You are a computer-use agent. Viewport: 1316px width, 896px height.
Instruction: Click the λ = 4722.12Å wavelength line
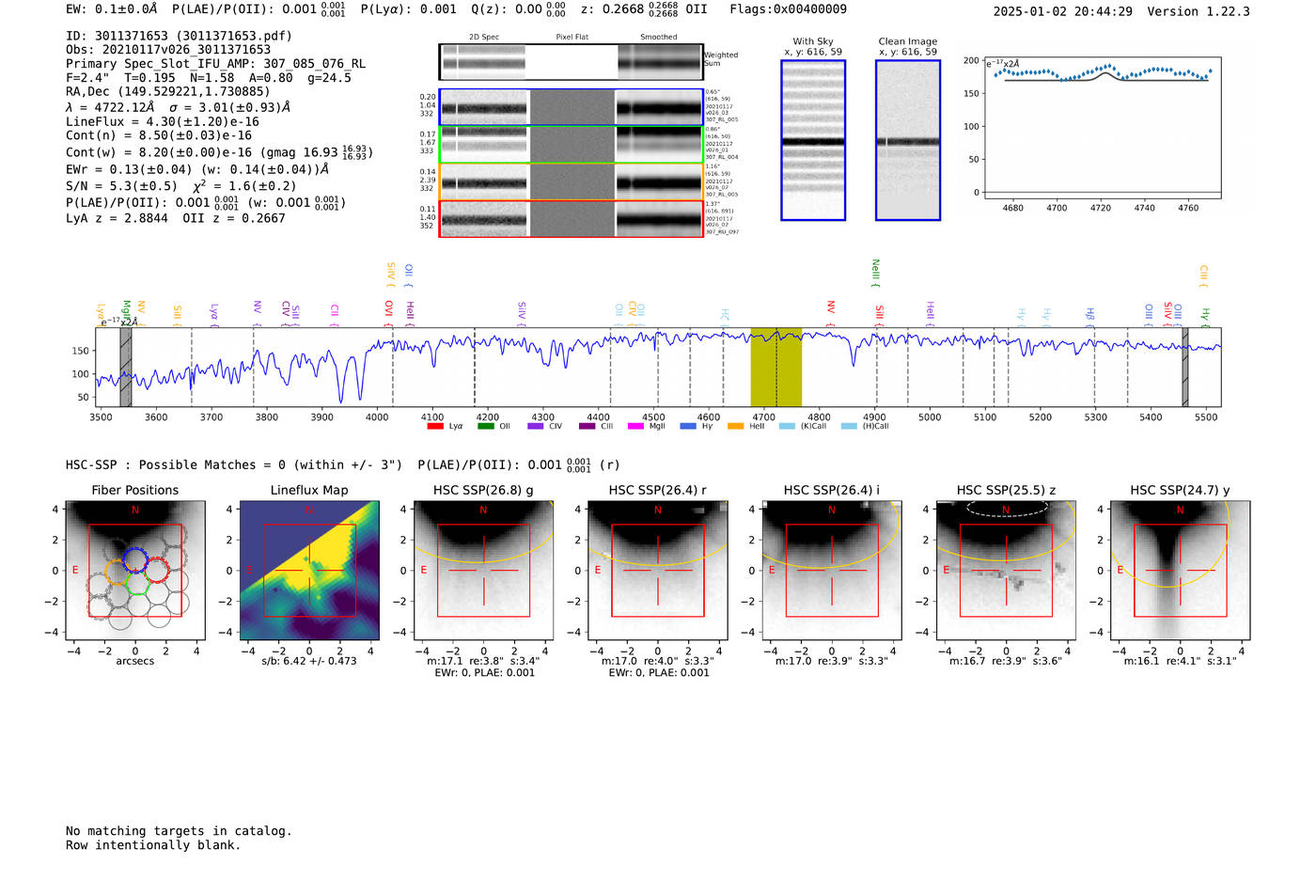(x=178, y=107)
